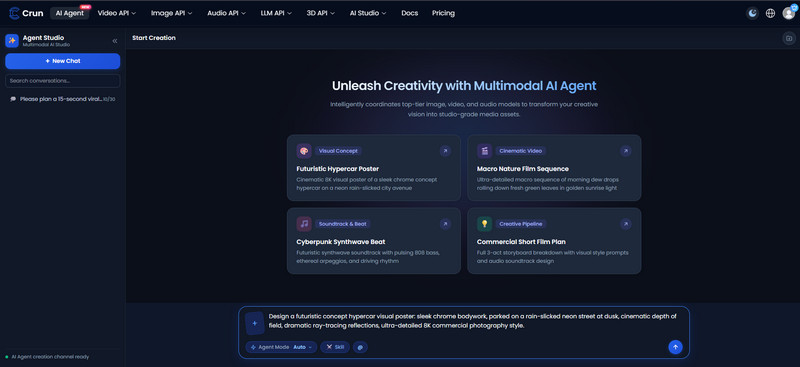Expand the 3D API menu

pyautogui.click(x=320, y=13)
